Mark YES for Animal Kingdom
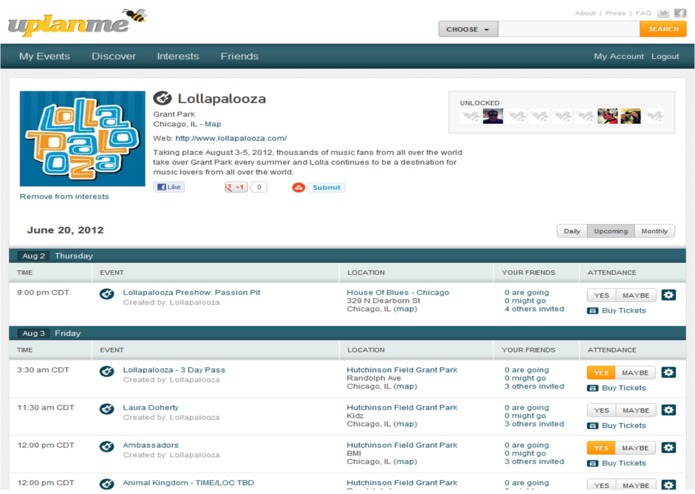Screen dimensions: 695x494 pyautogui.click(x=601, y=486)
